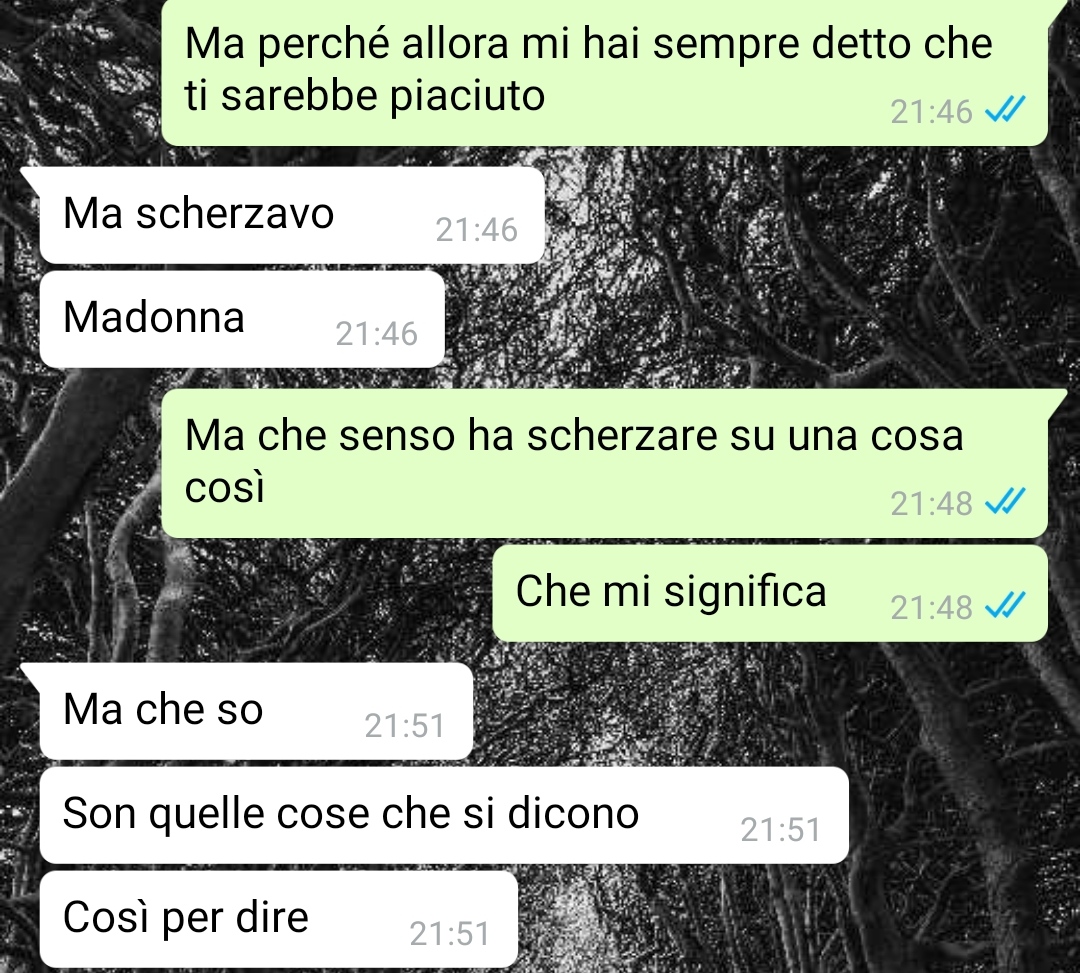Tap 21:46 timestamp on 'Ma scherzavo'
Screen dimensions: 1080x973
click(x=476, y=230)
